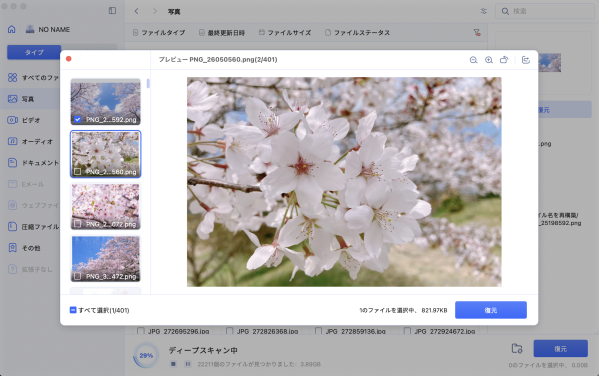
Task: Pause the deep scan
Action: click(x=188, y=364)
